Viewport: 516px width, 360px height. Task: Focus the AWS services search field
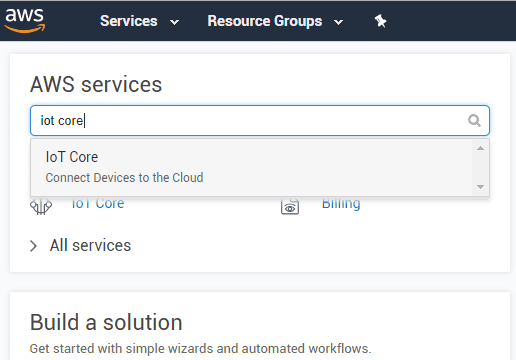[x=260, y=120]
